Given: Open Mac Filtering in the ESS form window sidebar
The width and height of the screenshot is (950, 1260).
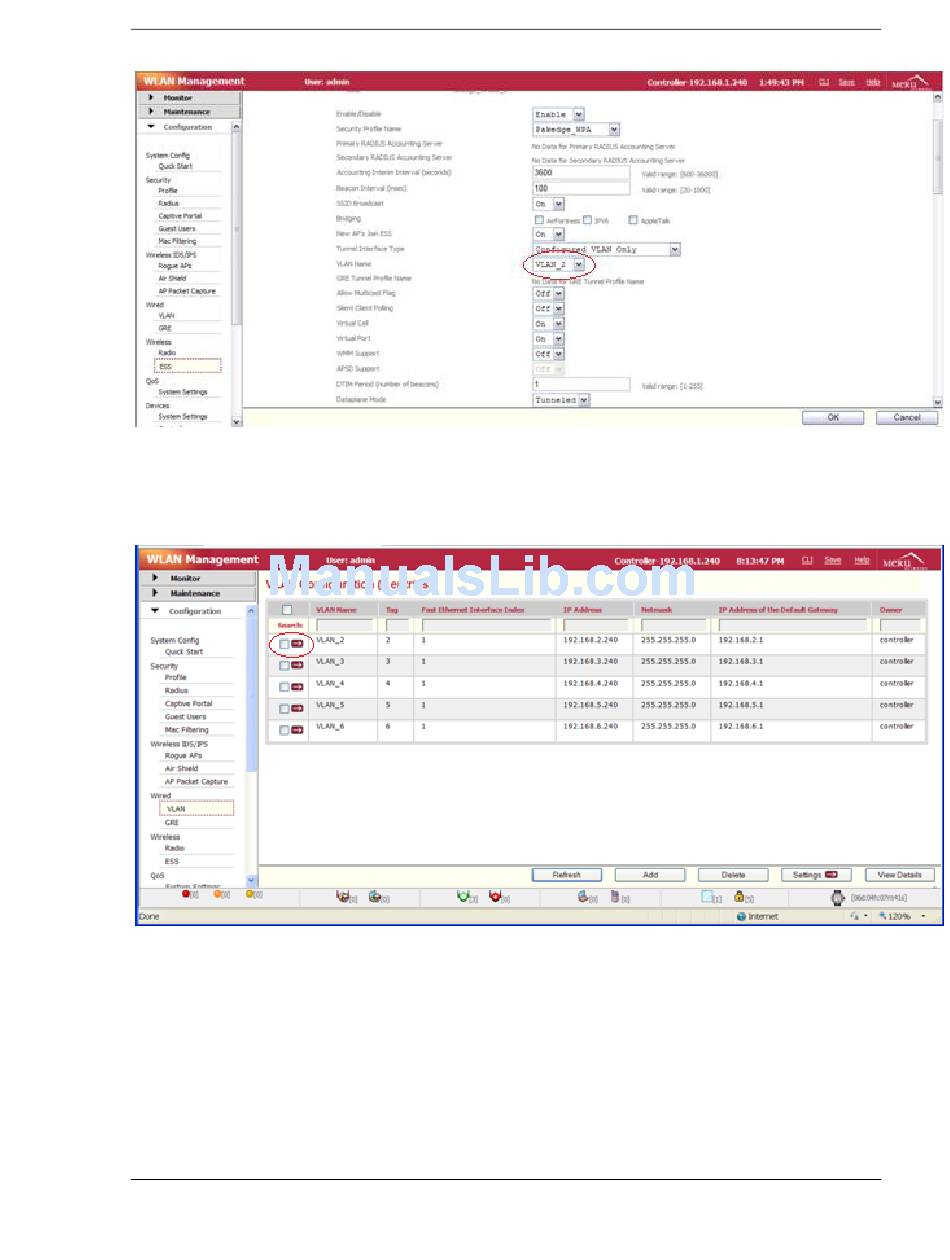Looking at the screenshot, I should (x=177, y=241).
